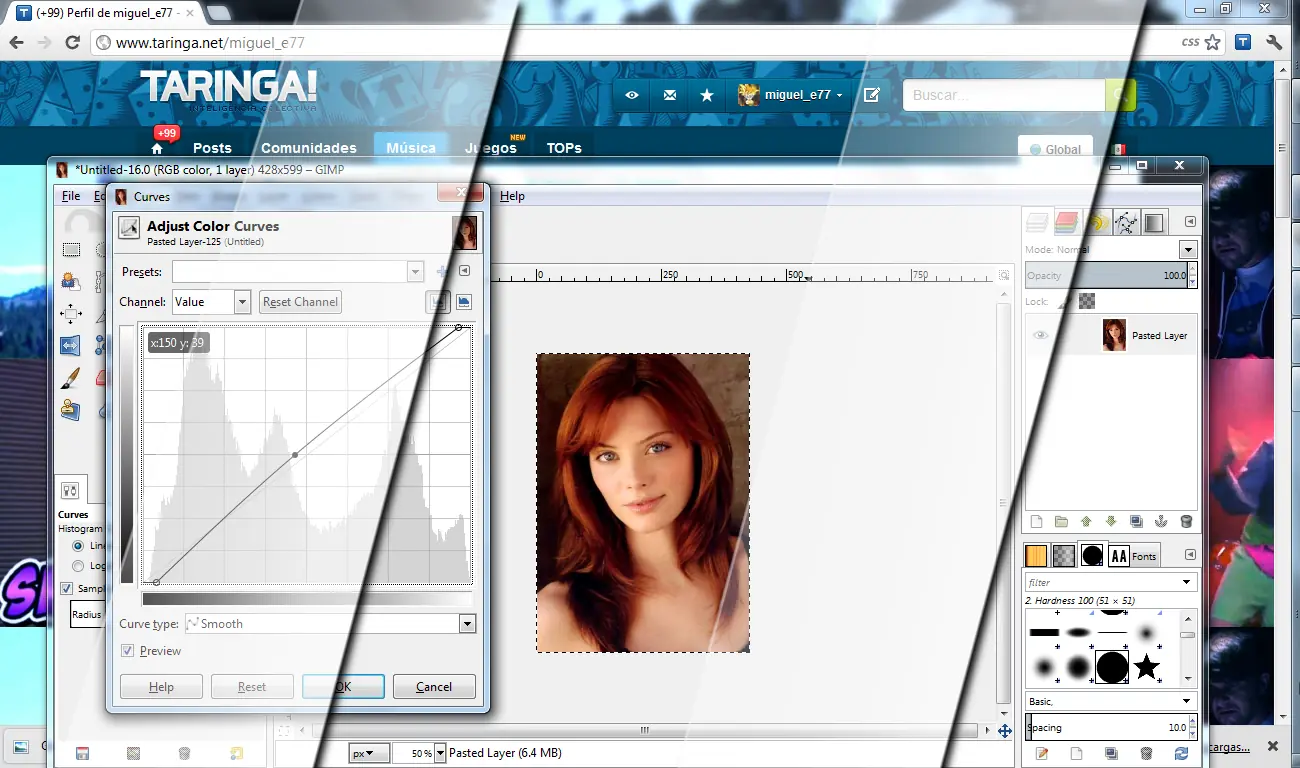This screenshot has width=1300, height=768.
Task: Click Cancel in the Curves dialog
Action: [434, 687]
